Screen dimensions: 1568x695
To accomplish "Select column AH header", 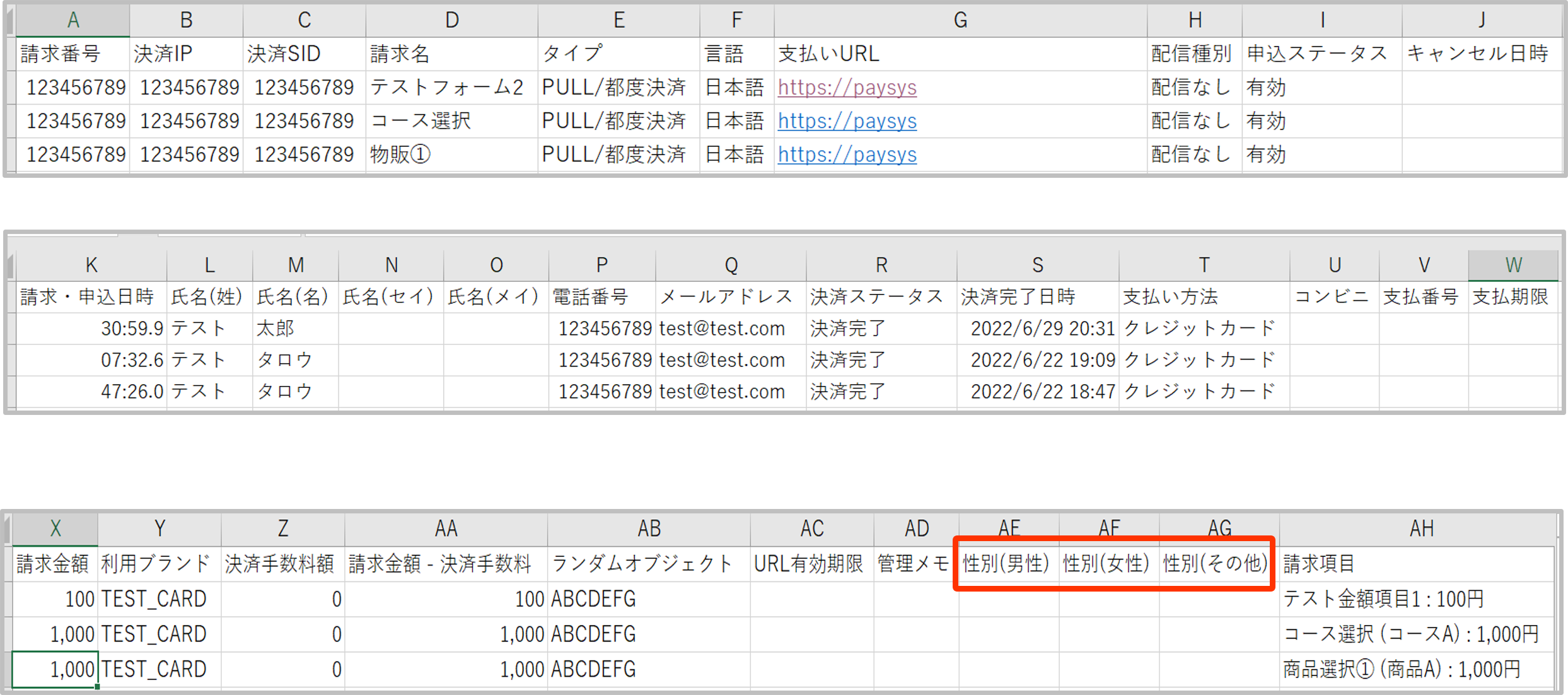I will click(x=1421, y=529).
